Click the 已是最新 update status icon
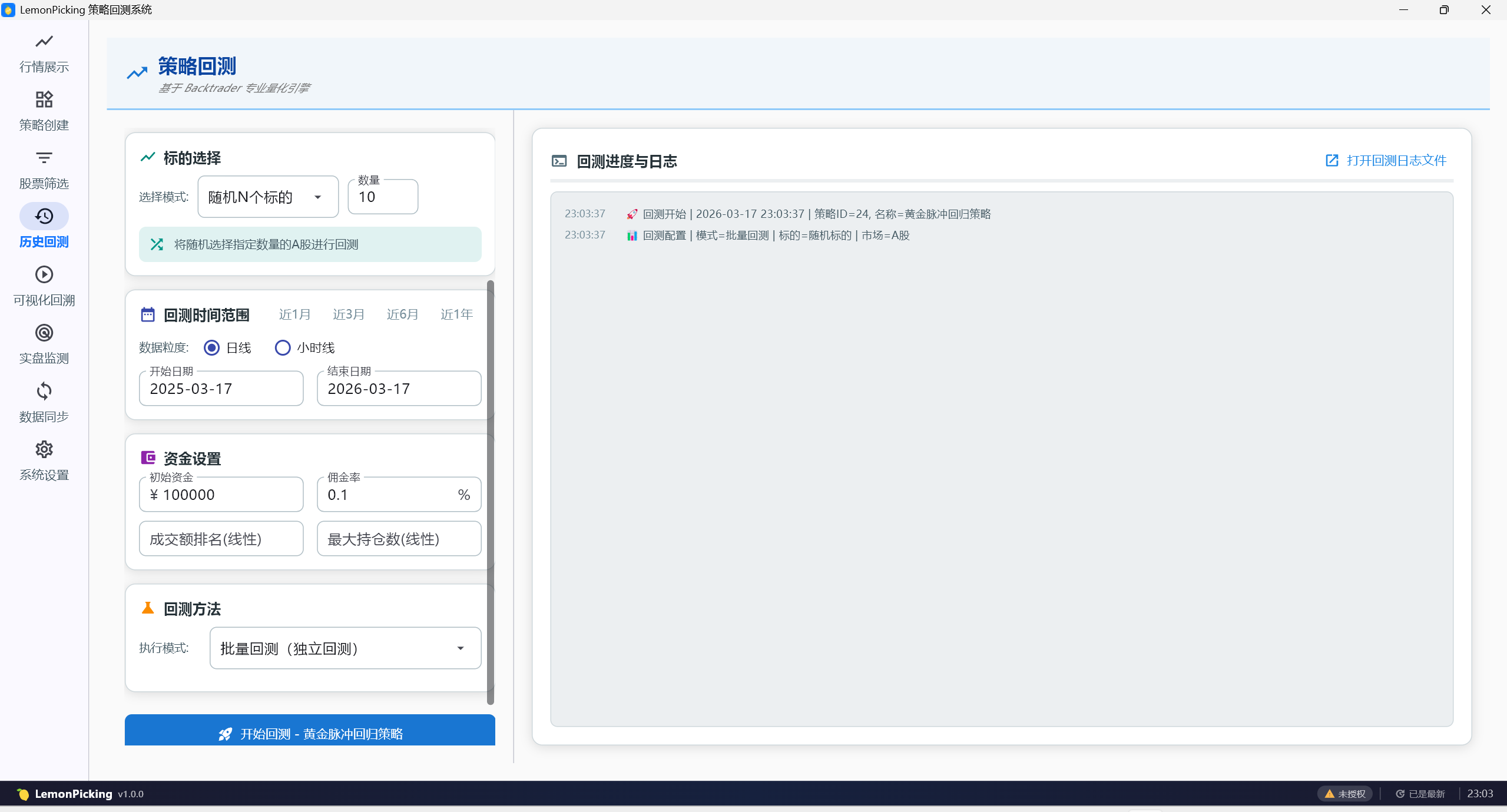 pyautogui.click(x=1400, y=794)
